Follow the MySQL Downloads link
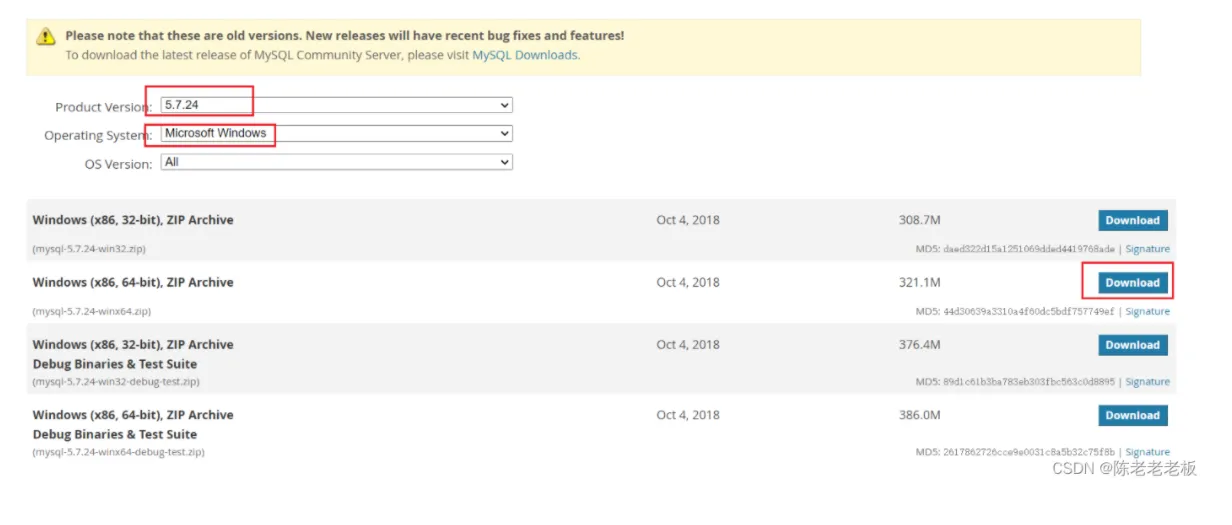This screenshot has height=525, width=1232. click(x=525, y=55)
